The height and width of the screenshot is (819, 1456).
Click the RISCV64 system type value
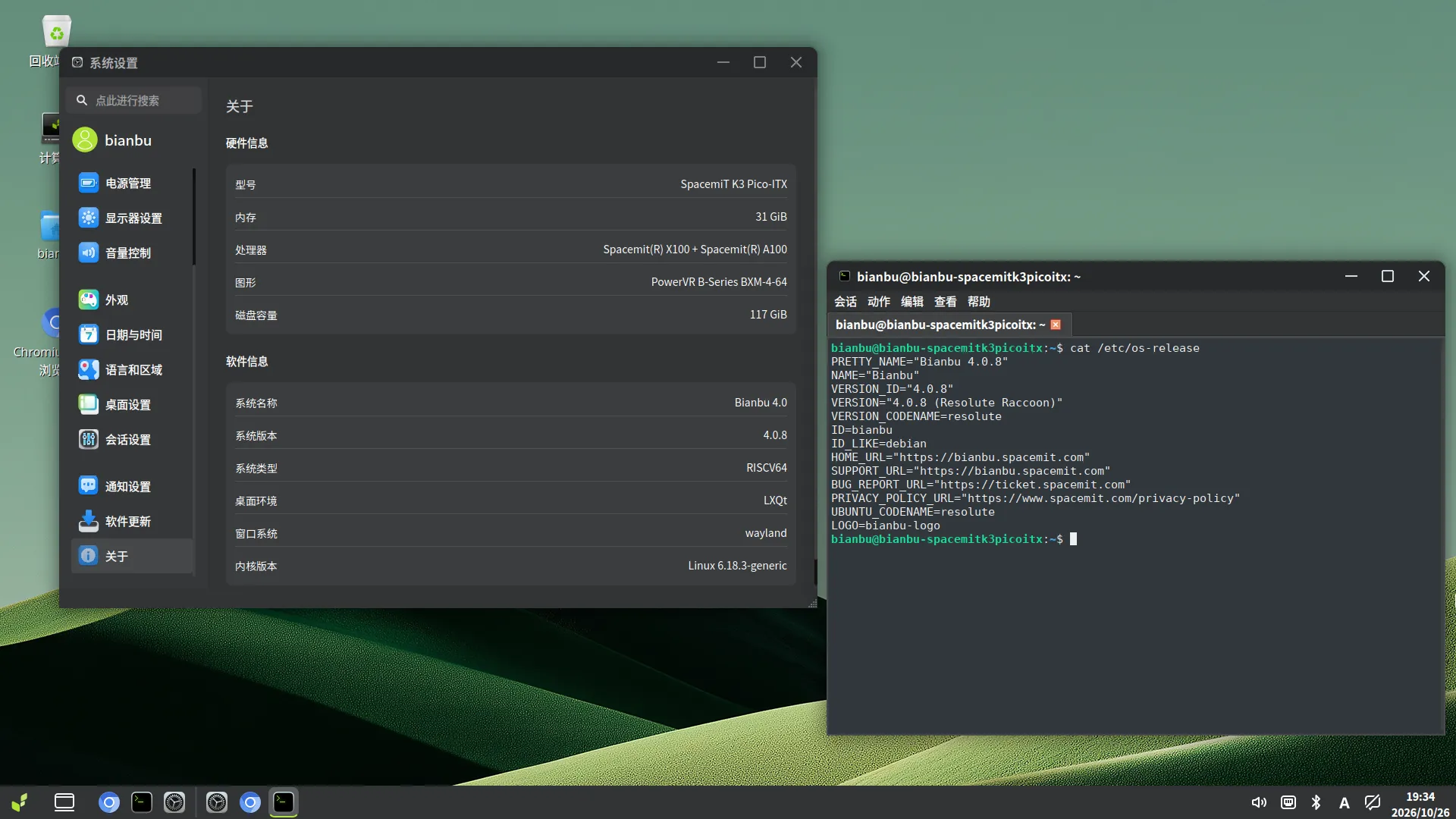click(767, 468)
